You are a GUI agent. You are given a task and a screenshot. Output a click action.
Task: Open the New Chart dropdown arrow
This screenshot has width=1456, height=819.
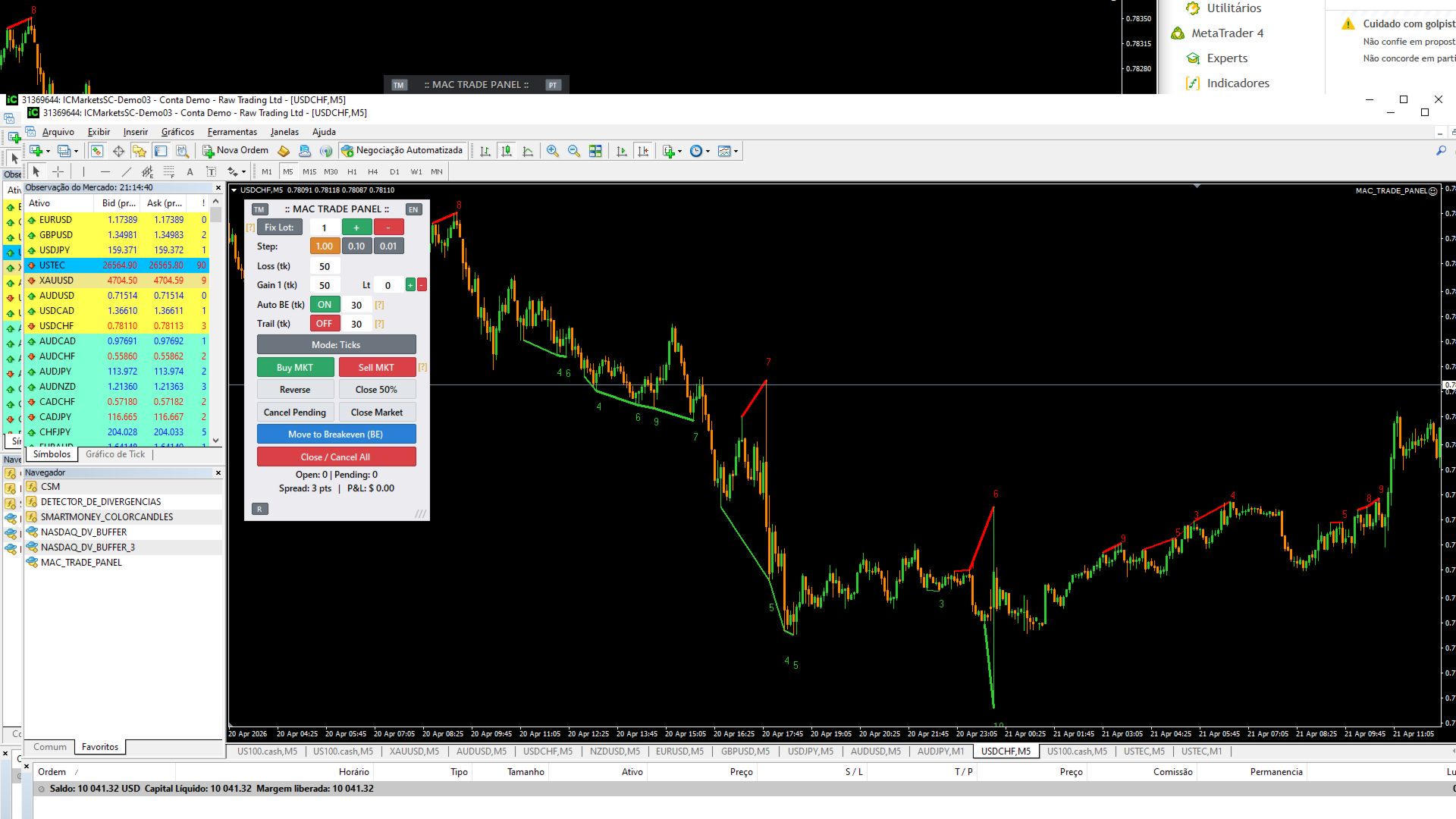pyautogui.click(x=48, y=151)
